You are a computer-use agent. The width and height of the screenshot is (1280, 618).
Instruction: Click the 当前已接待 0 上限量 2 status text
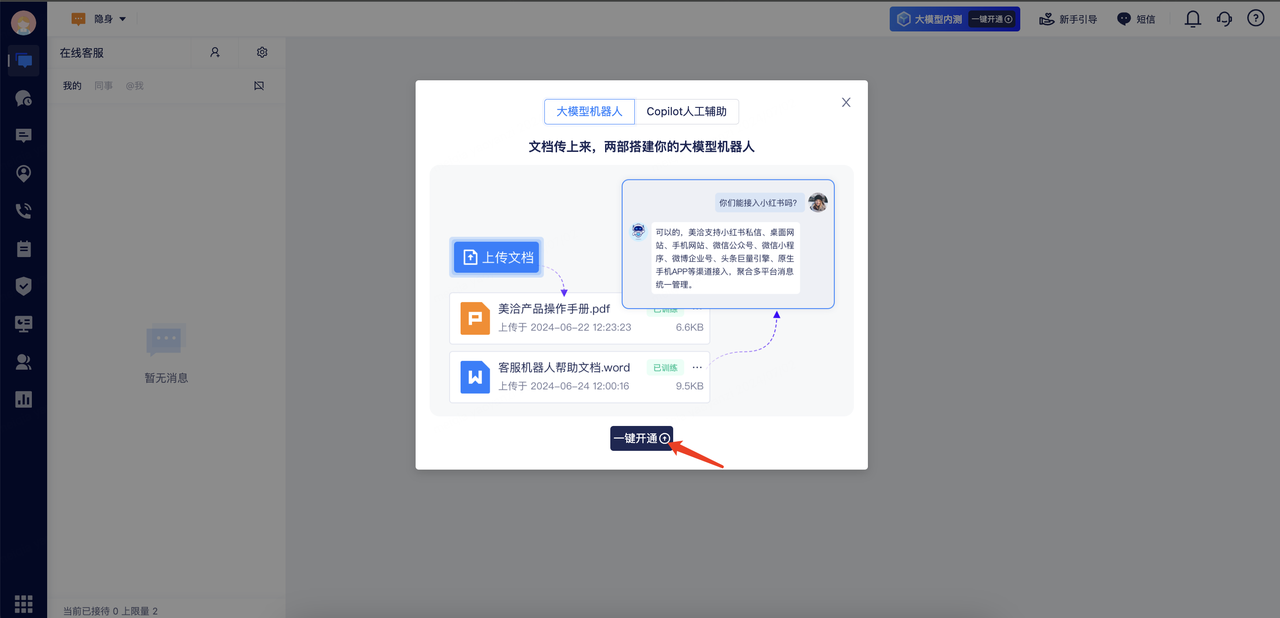(x=110, y=611)
